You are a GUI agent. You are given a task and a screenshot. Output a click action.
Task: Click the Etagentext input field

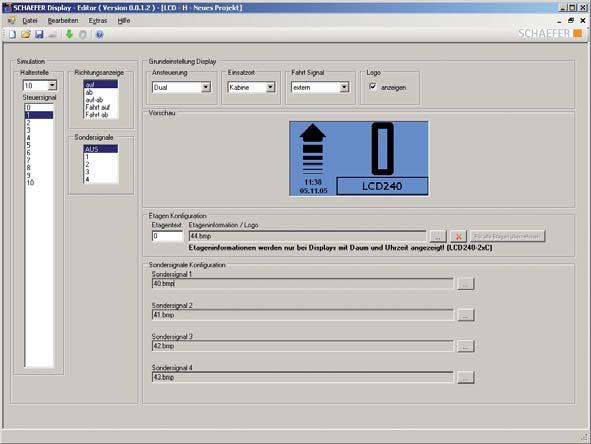point(167,236)
